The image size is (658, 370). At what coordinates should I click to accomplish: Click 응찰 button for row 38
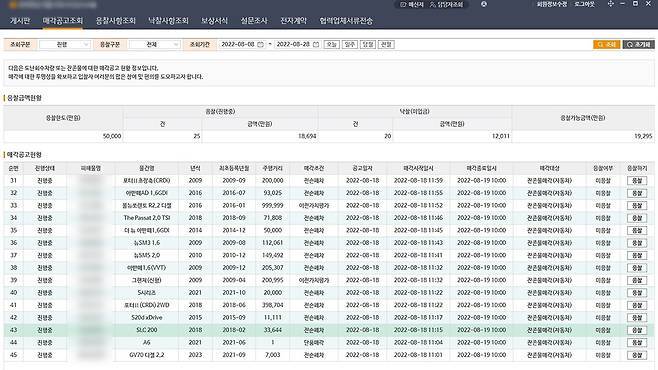(x=637, y=268)
